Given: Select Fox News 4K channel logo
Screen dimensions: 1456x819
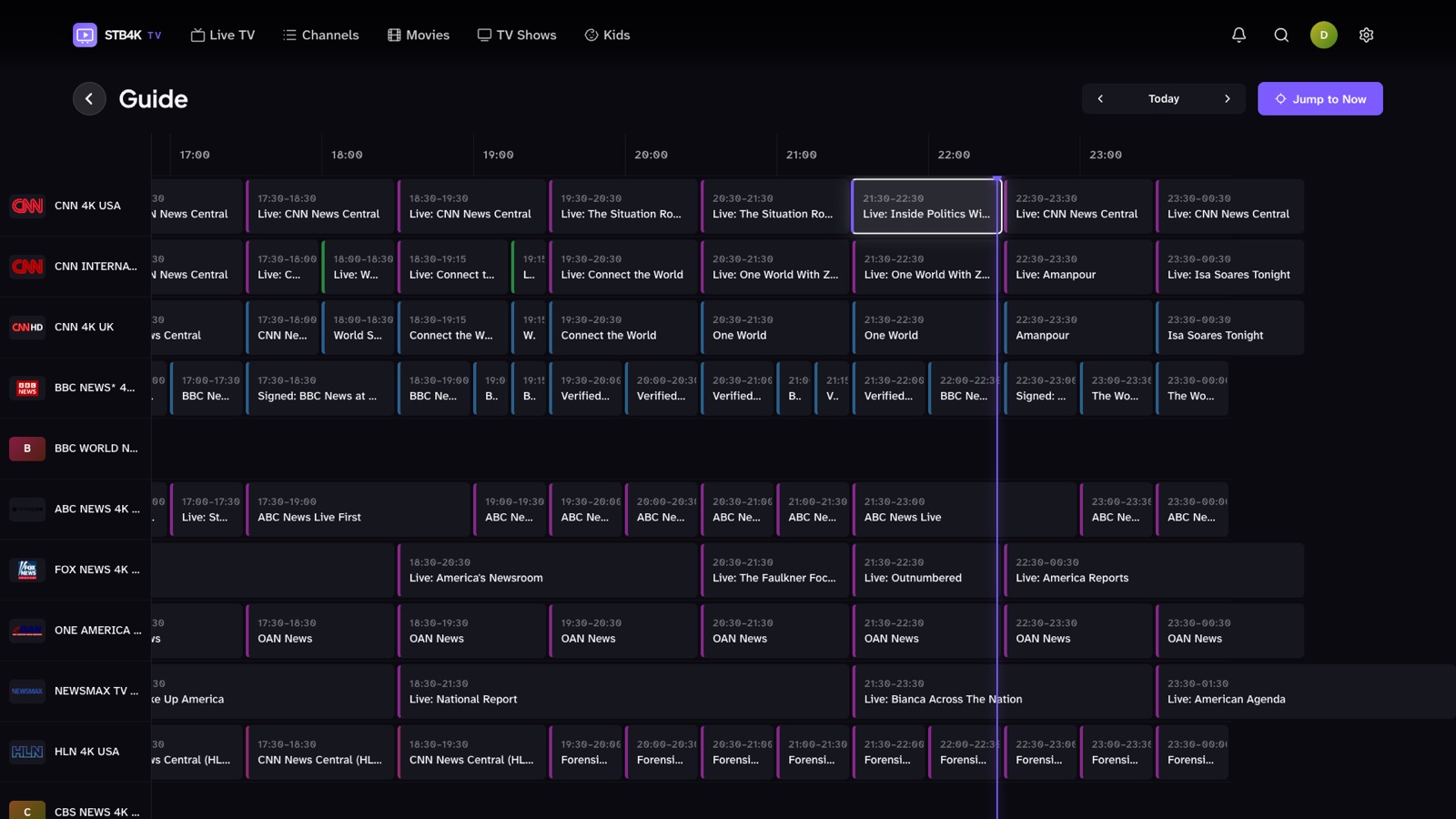Looking at the screenshot, I should pyautogui.click(x=27, y=571).
